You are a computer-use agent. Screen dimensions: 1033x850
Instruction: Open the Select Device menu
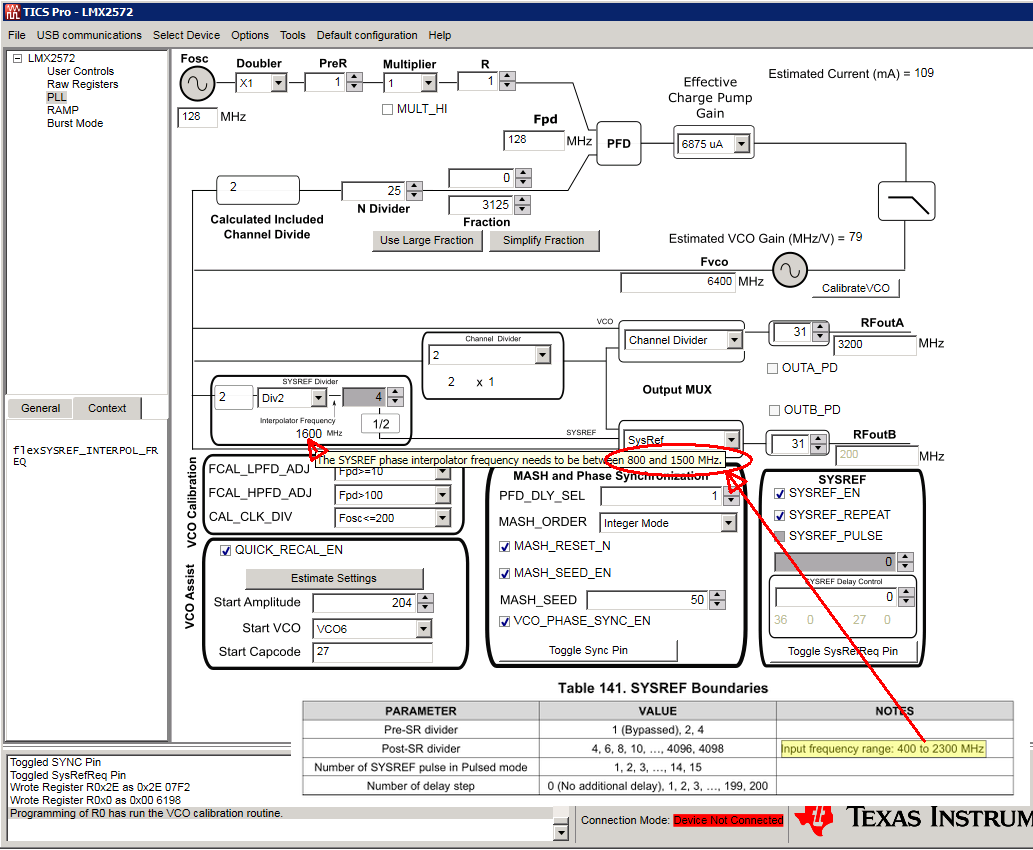click(x=186, y=35)
